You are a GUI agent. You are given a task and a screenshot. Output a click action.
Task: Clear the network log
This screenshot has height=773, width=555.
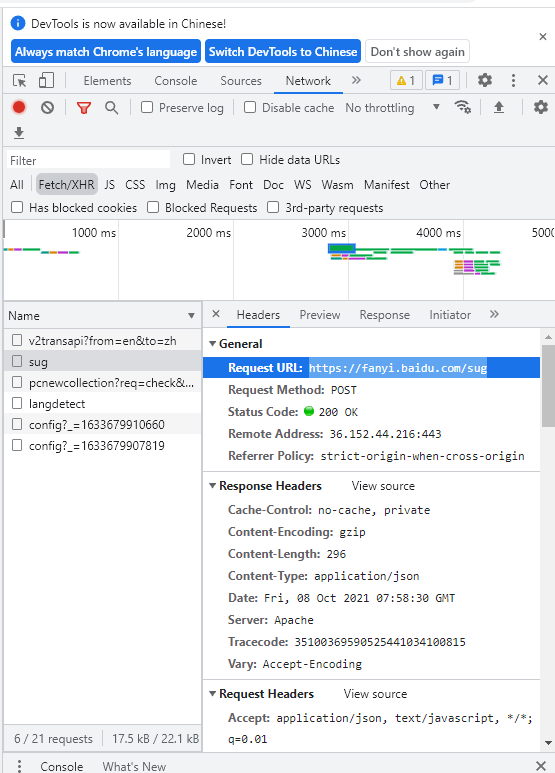[x=47, y=107]
